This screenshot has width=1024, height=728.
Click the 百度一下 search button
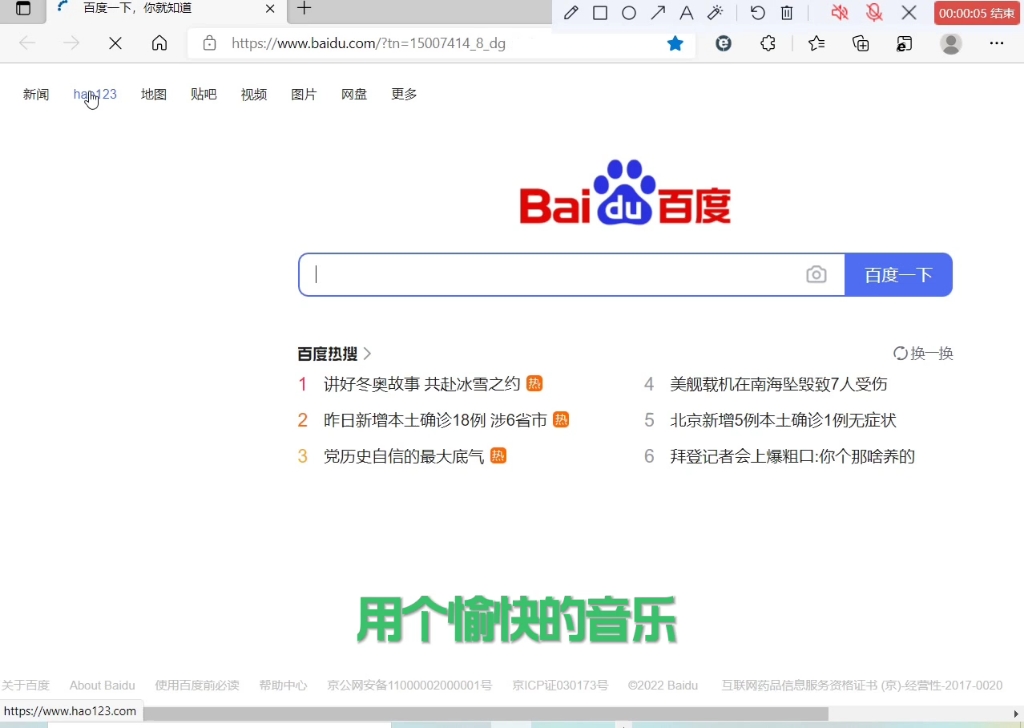897,274
